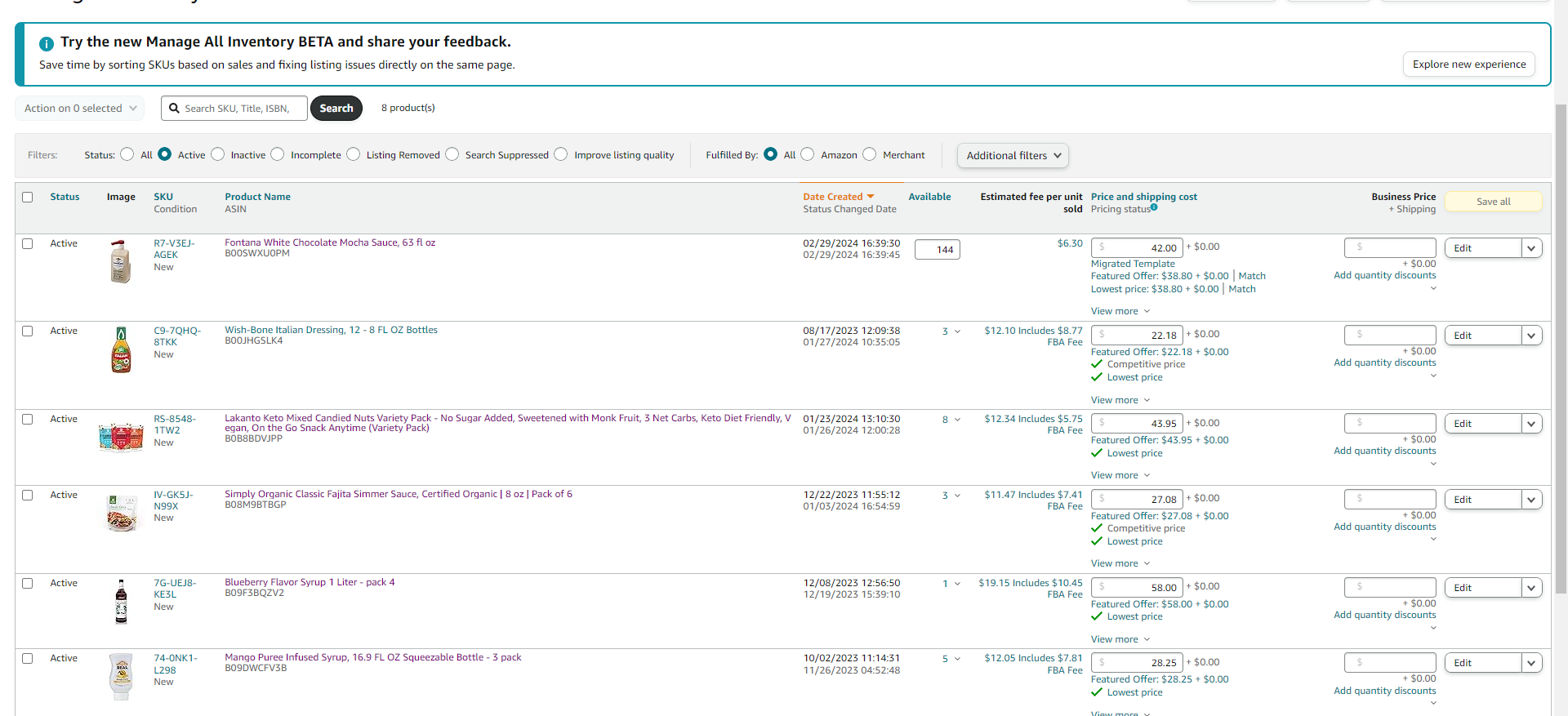Expand View more for Simply Organic Fajita pricing

point(1120,563)
